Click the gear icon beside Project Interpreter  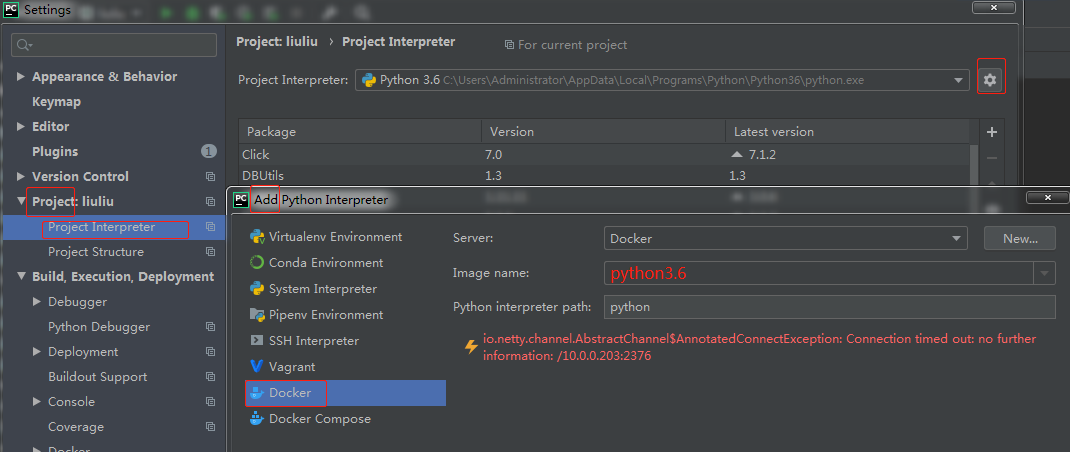click(x=990, y=80)
